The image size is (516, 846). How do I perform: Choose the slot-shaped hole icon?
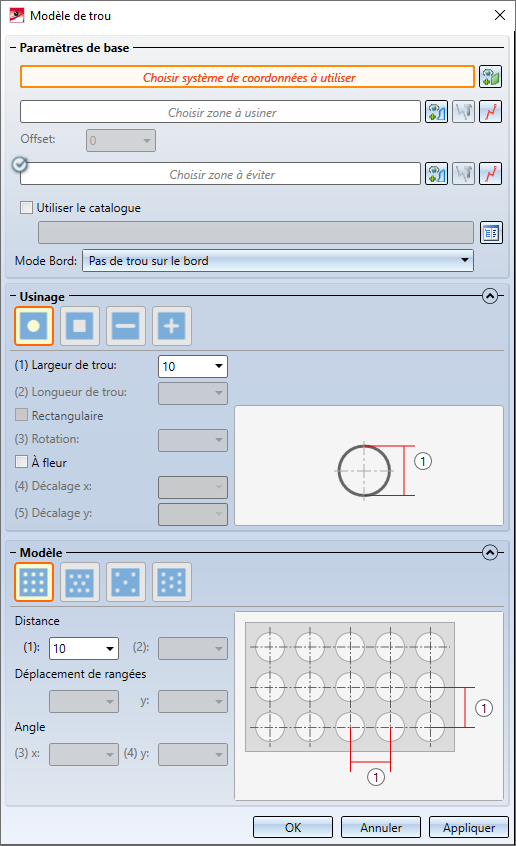click(126, 326)
